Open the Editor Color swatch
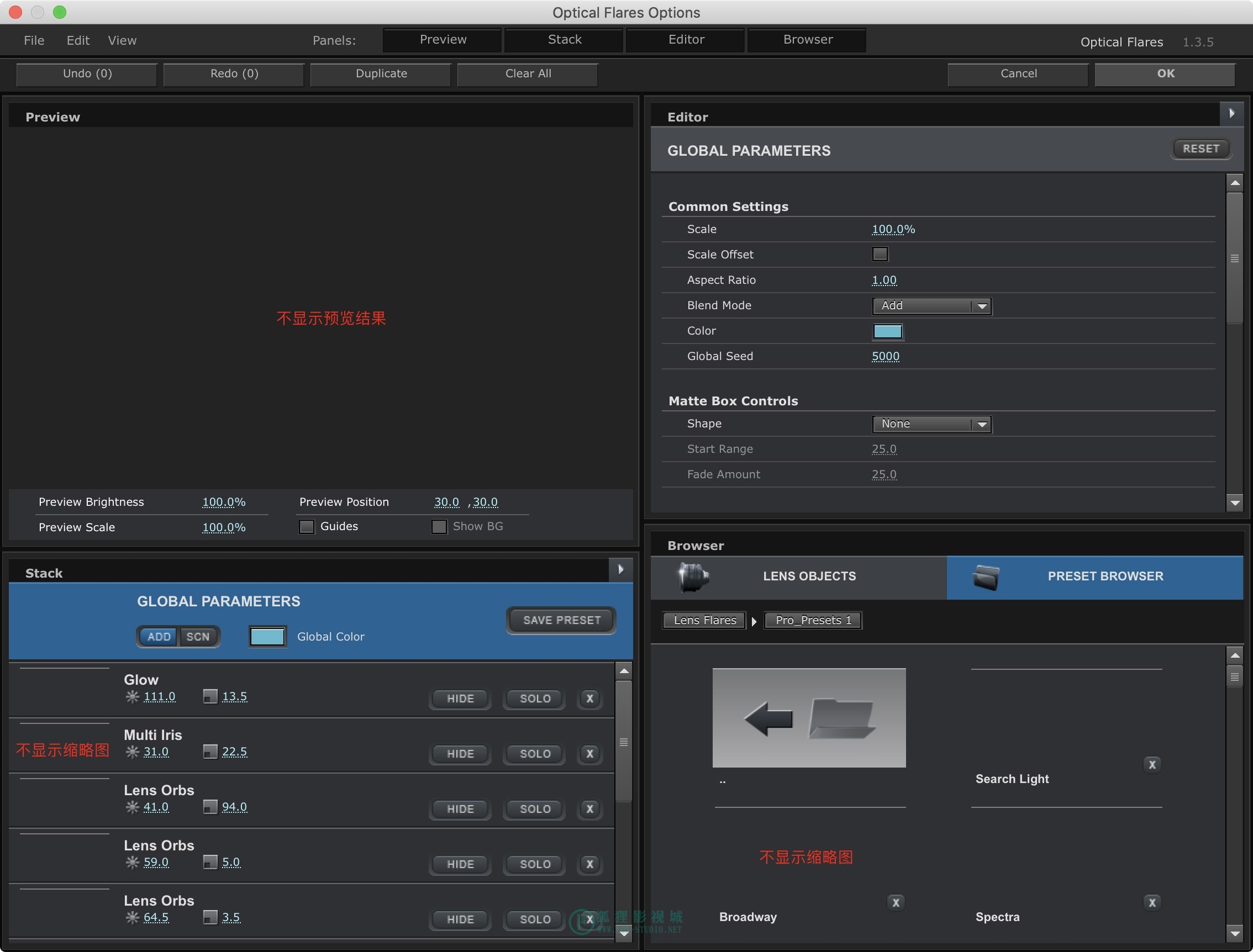The height and width of the screenshot is (952, 1253). (887, 331)
